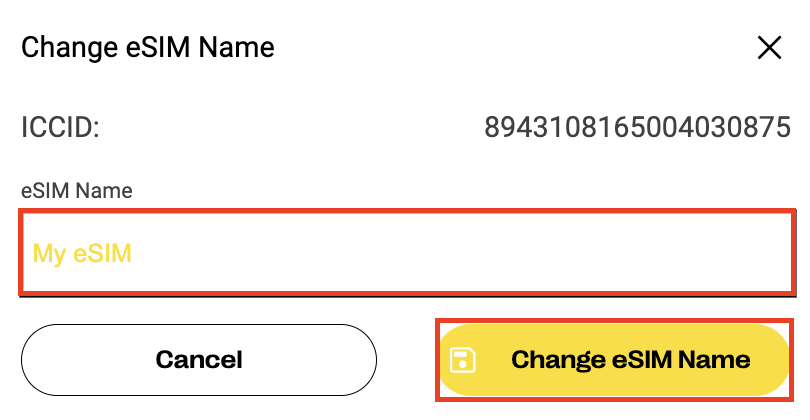Click the ICCID label
This screenshot has width=810, height=420.
pyautogui.click(x=60, y=128)
